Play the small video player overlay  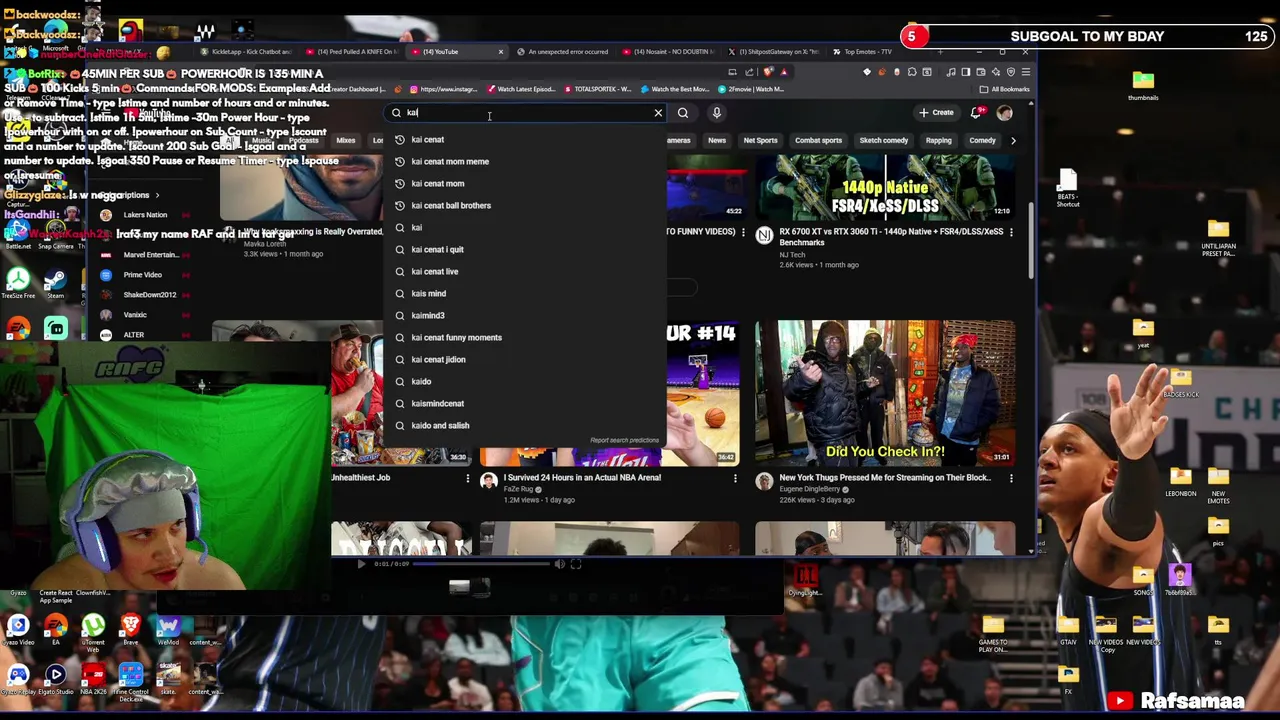click(x=361, y=564)
